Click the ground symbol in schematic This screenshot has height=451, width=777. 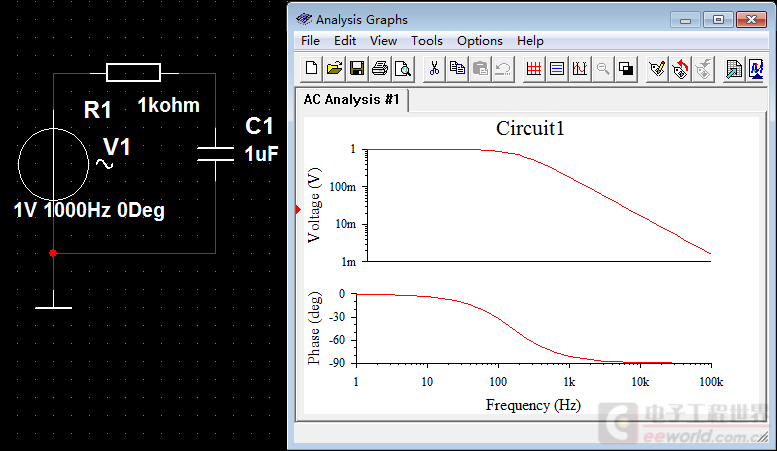pos(54,307)
